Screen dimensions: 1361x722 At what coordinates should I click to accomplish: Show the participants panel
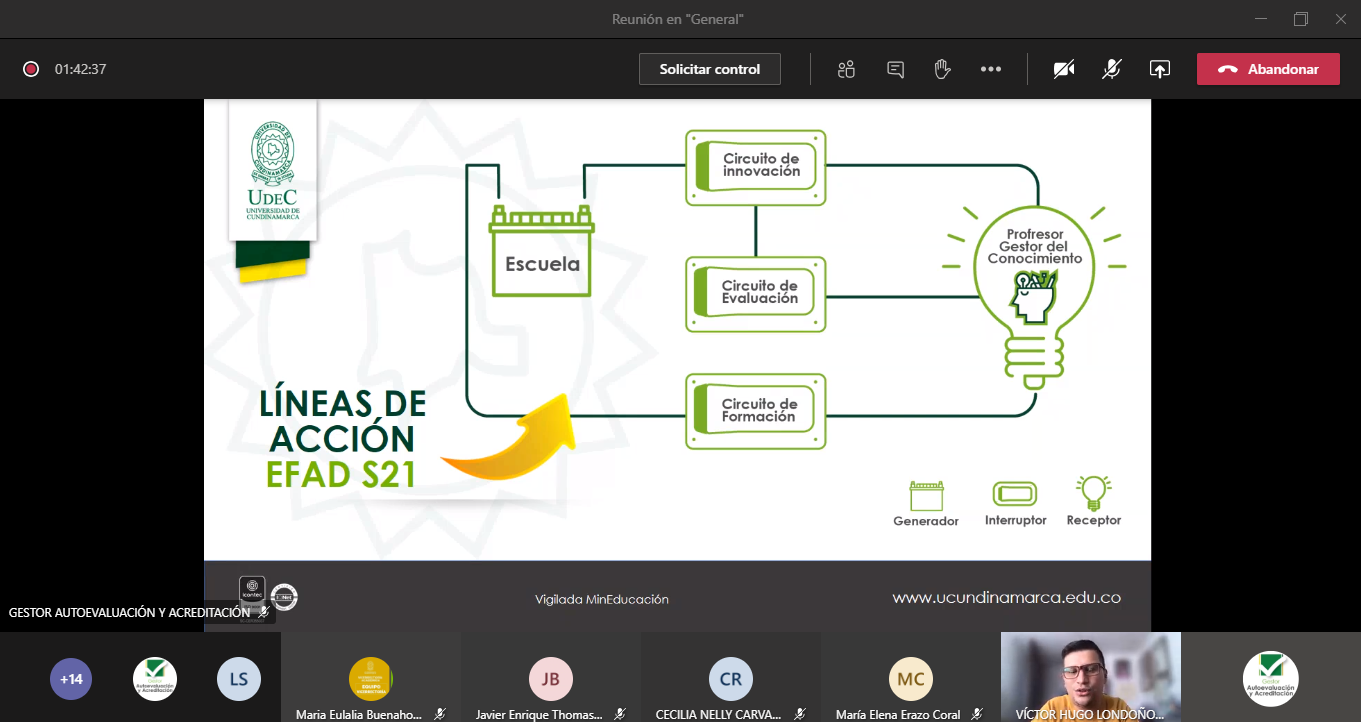tap(847, 69)
